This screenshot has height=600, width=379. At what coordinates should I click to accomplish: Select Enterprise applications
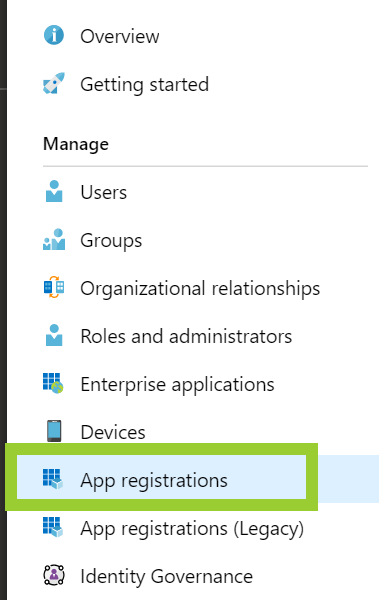177,385
